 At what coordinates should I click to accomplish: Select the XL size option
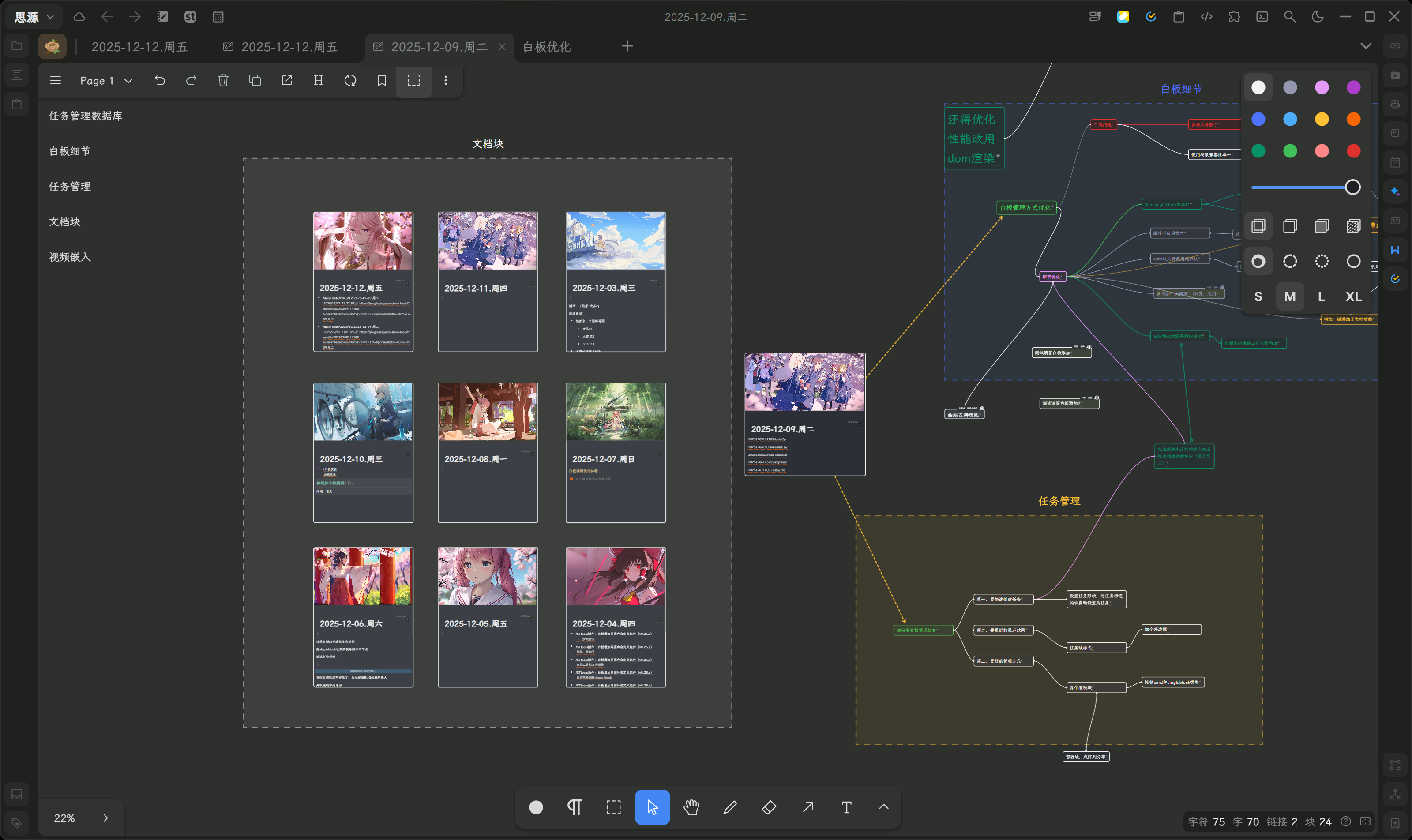coord(1353,296)
